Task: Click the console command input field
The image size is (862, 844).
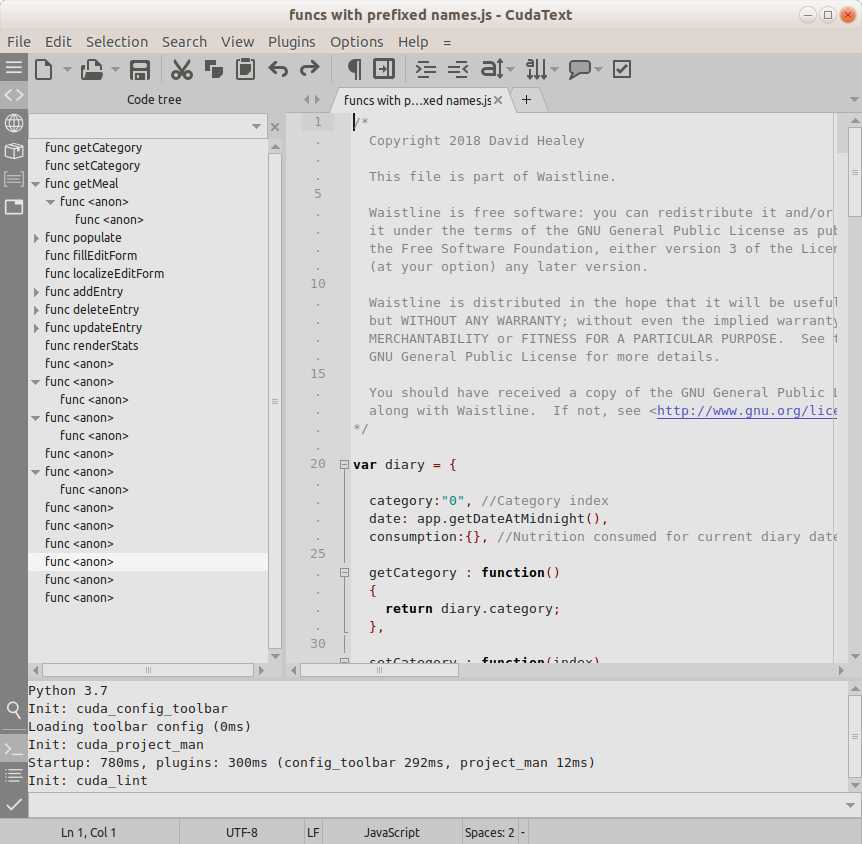Action: coord(430,805)
